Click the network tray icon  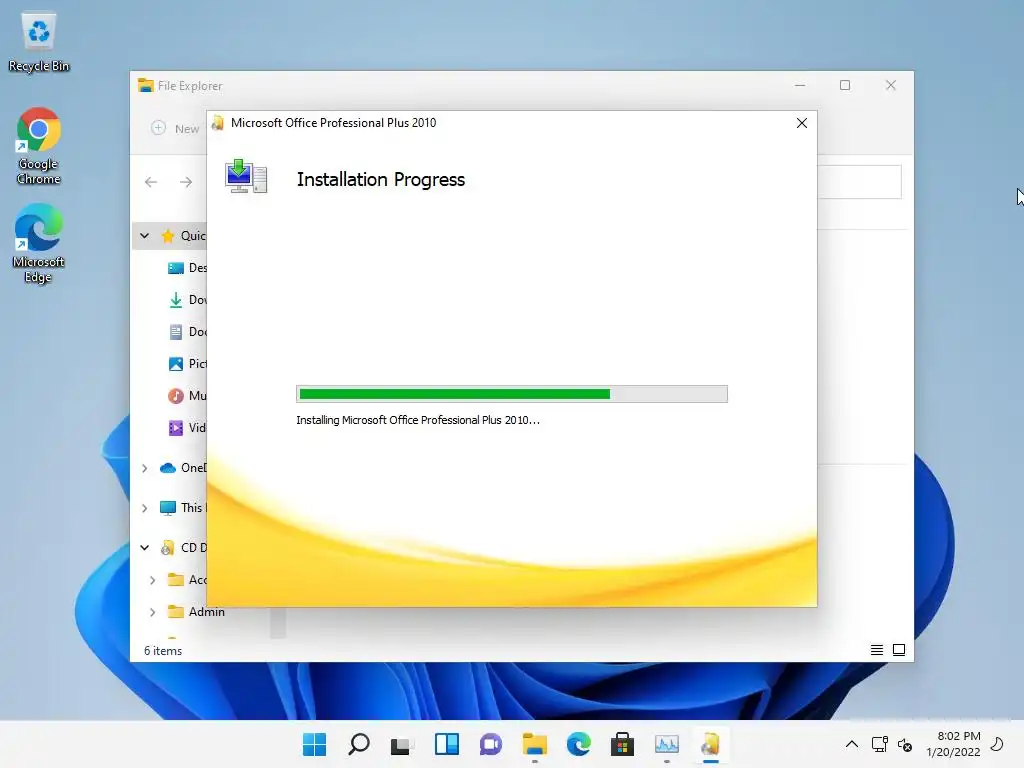[880, 744]
